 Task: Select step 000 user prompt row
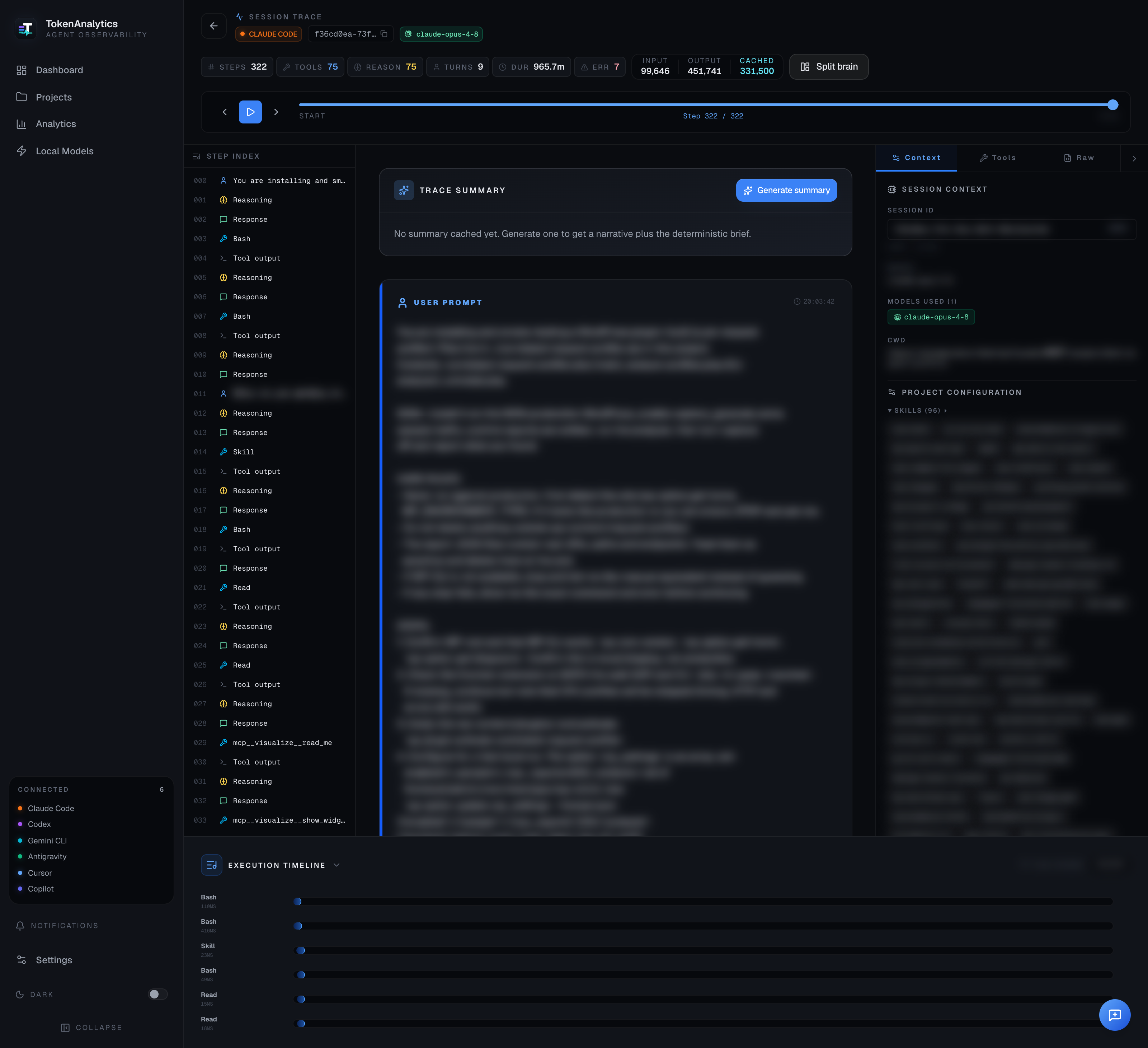[269, 181]
